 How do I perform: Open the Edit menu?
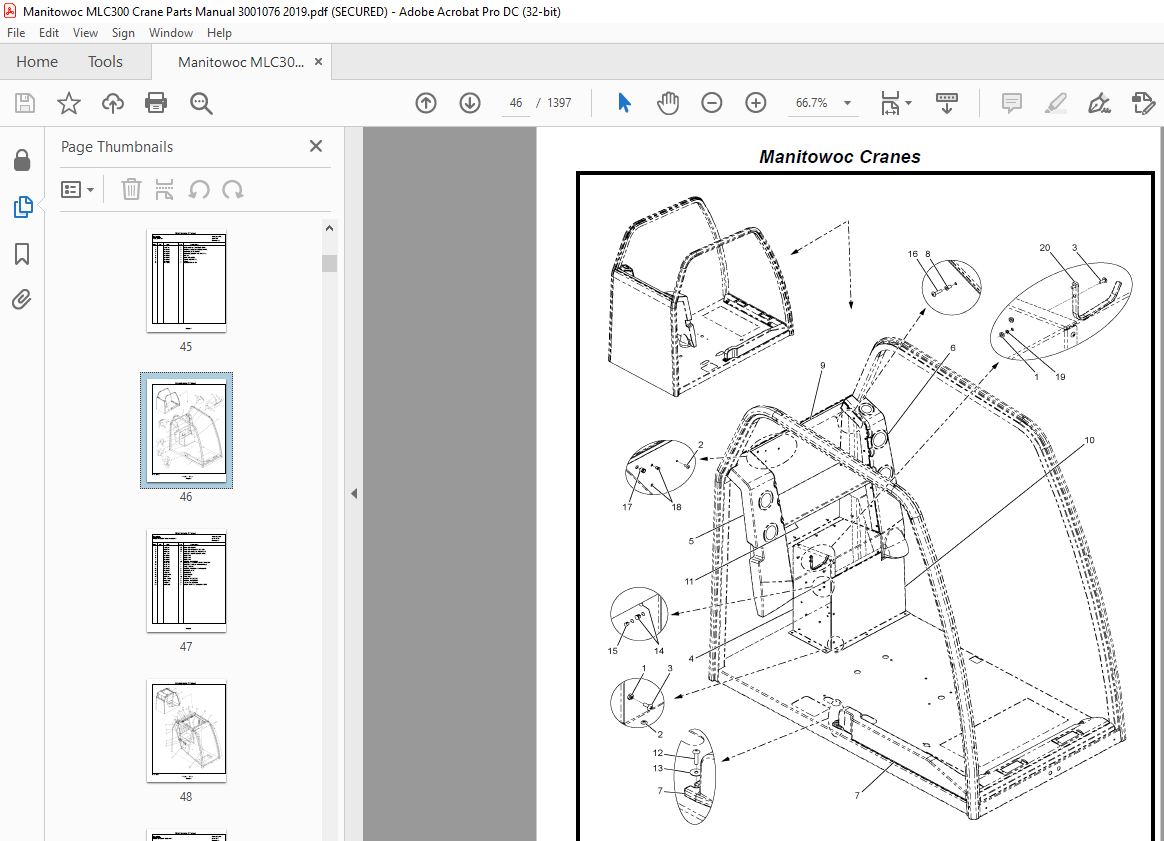click(49, 33)
